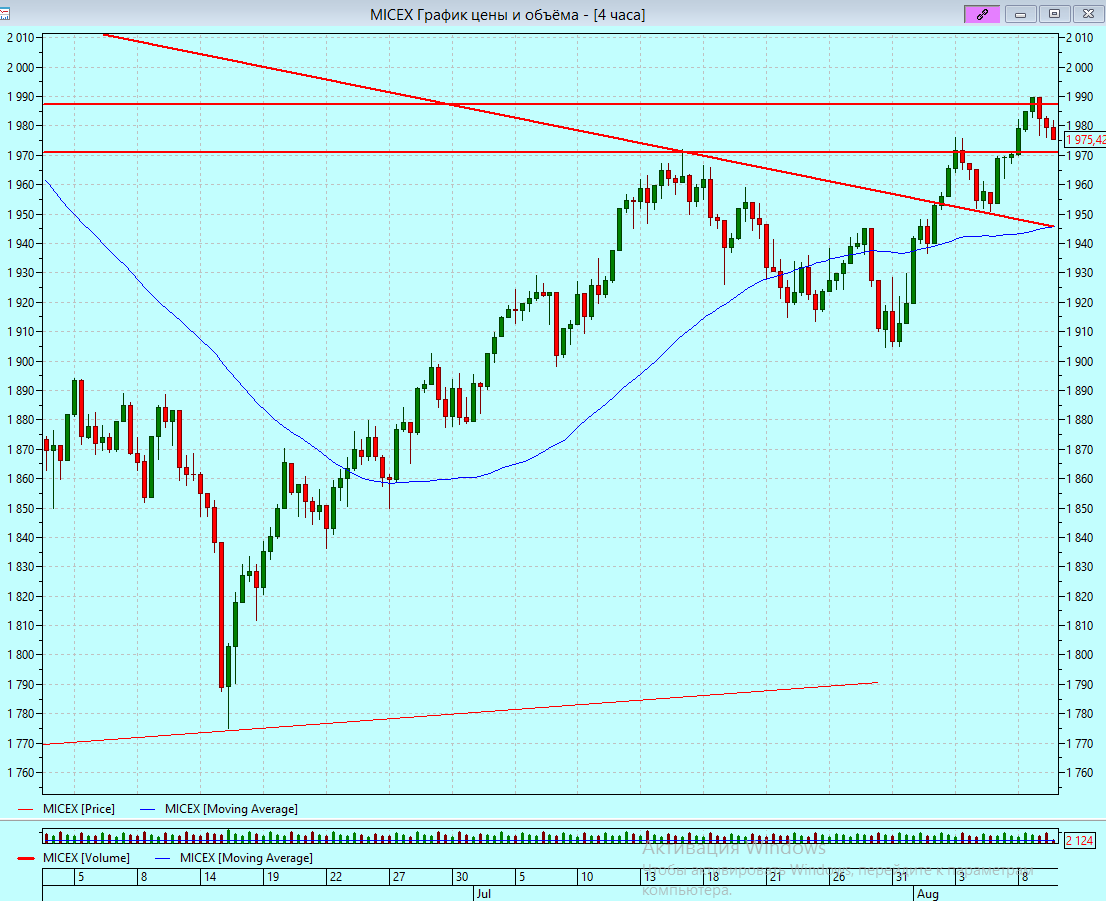Click 1 800 on the right price axis
The height and width of the screenshot is (901, 1106).
click(x=1080, y=655)
